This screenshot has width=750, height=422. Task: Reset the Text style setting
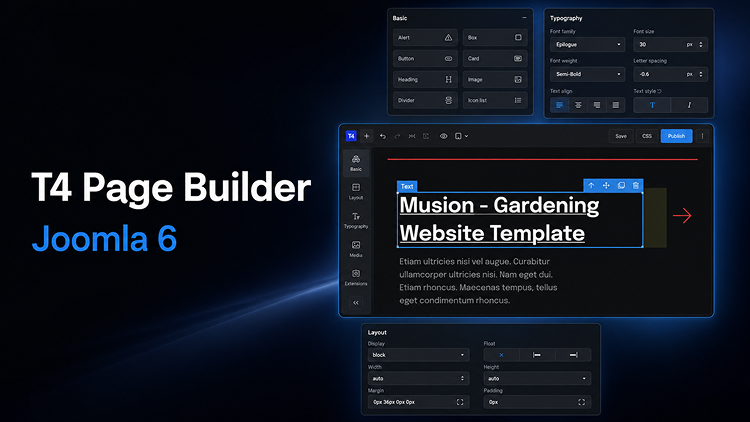pos(659,91)
